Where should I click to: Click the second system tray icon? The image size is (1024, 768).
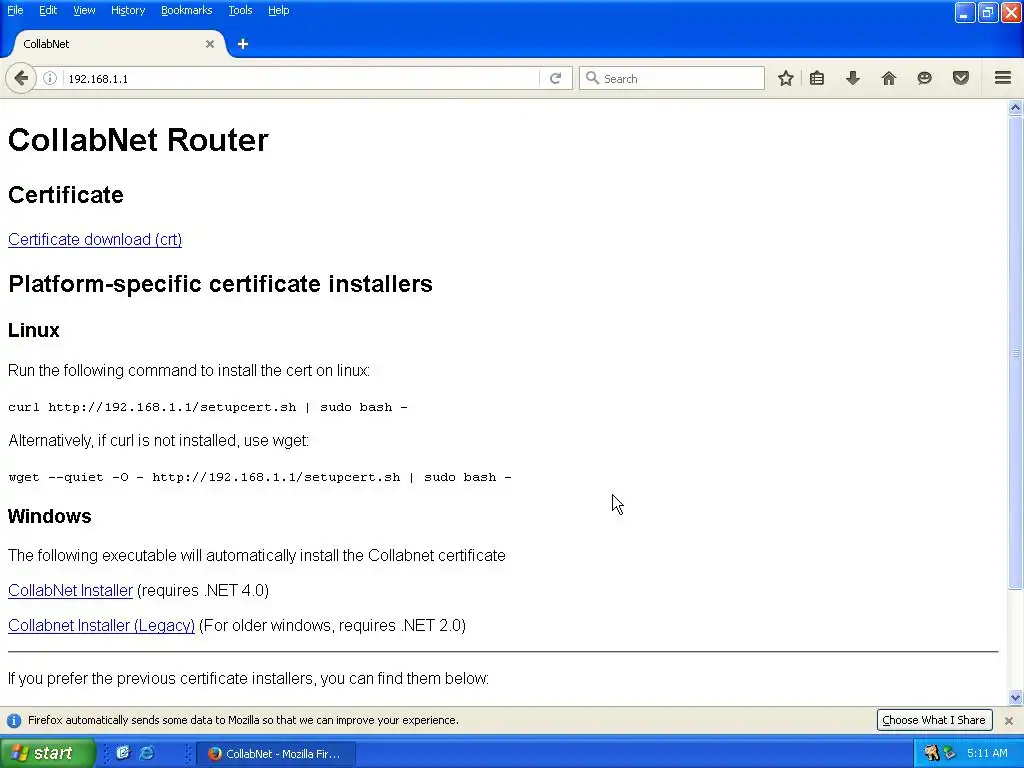click(950, 753)
